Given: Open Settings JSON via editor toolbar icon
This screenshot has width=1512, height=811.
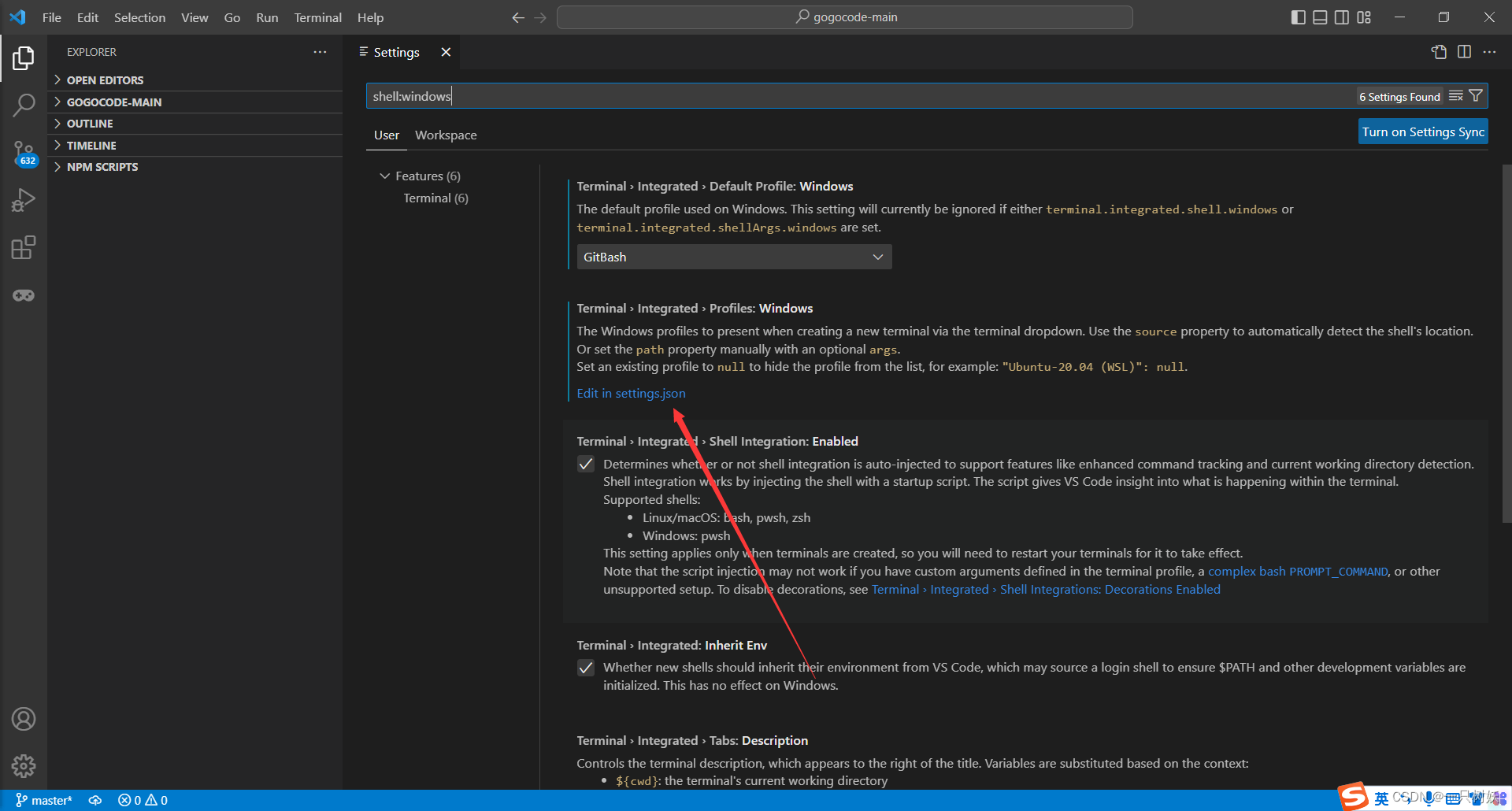Looking at the screenshot, I should click(x=1439, y=52).
